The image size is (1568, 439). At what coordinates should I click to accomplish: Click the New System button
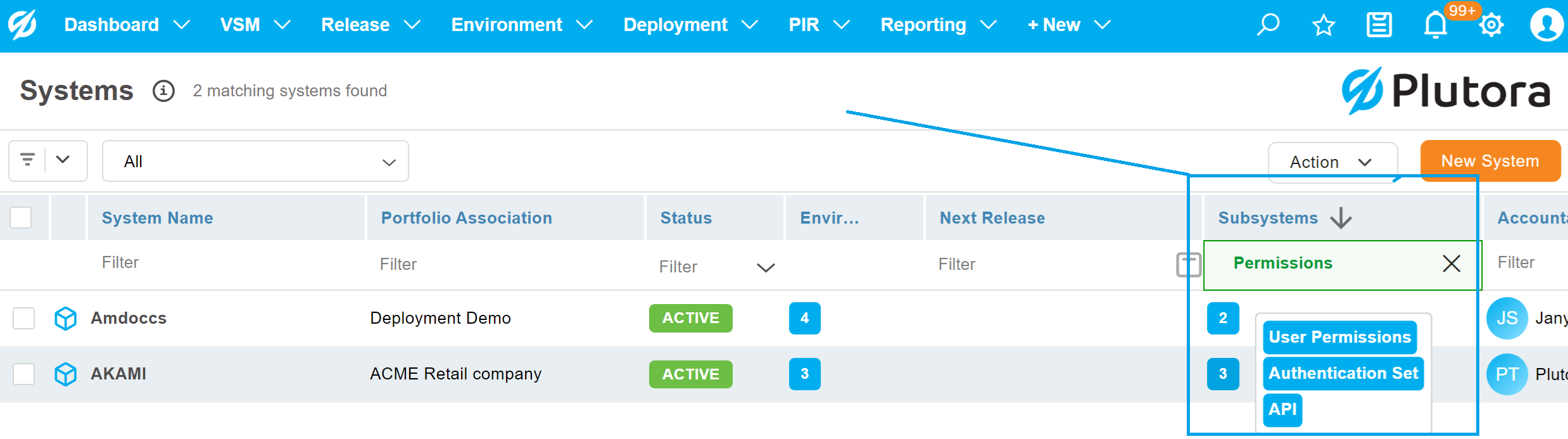tap(1489, 161)
